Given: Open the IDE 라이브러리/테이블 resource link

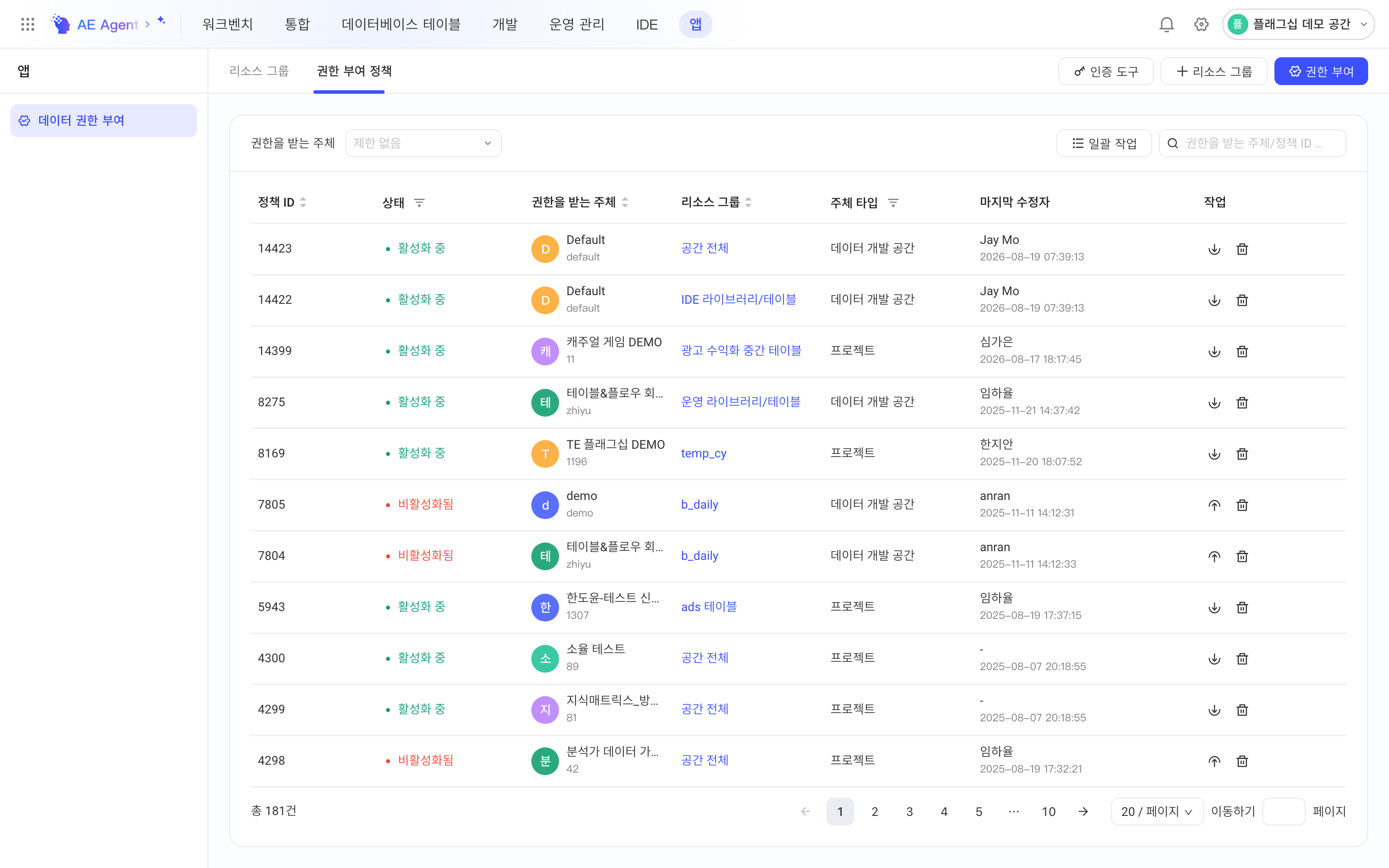Looking at the screenshot, I should 738,299.
